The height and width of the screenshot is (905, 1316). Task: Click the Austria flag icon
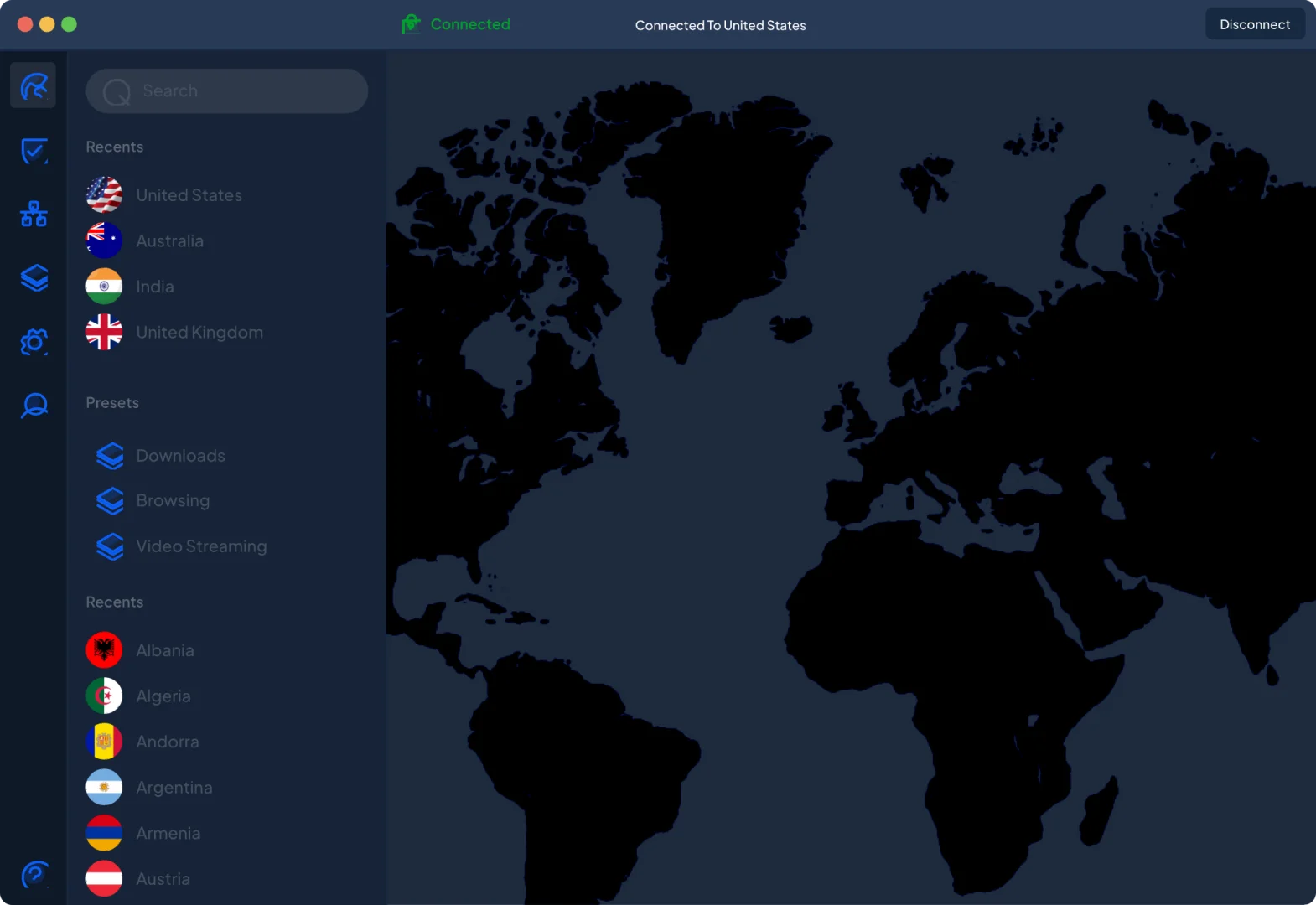point(104,879)
